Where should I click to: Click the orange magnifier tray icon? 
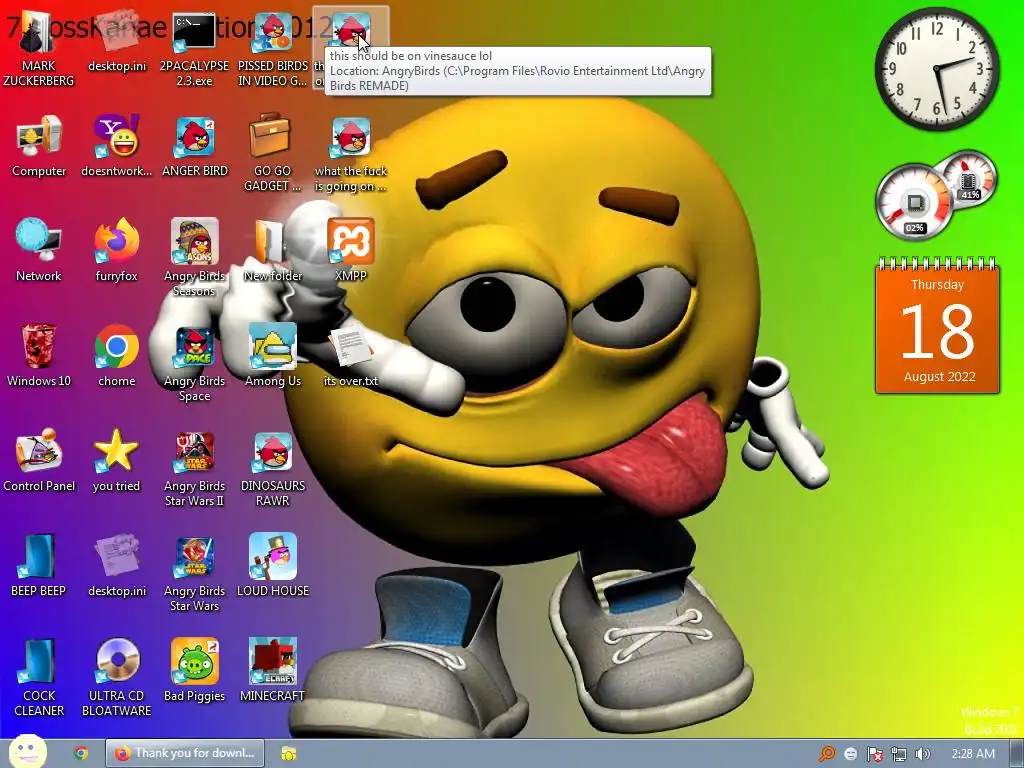click(x=827, y=754)
